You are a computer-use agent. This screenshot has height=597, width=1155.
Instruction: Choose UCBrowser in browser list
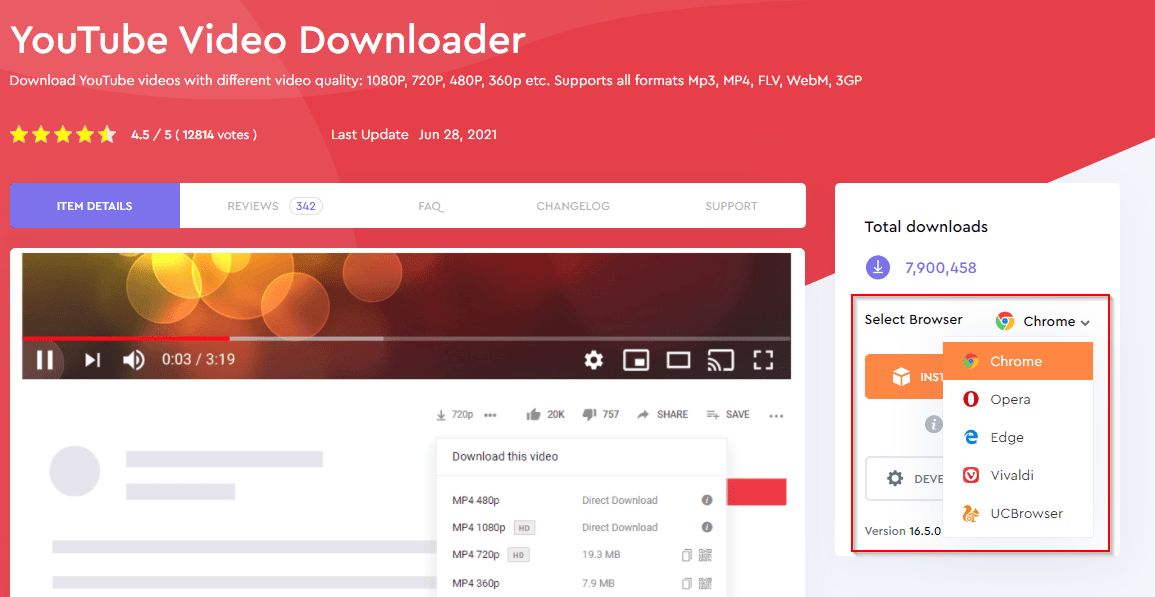click(x=1018, y=514)
